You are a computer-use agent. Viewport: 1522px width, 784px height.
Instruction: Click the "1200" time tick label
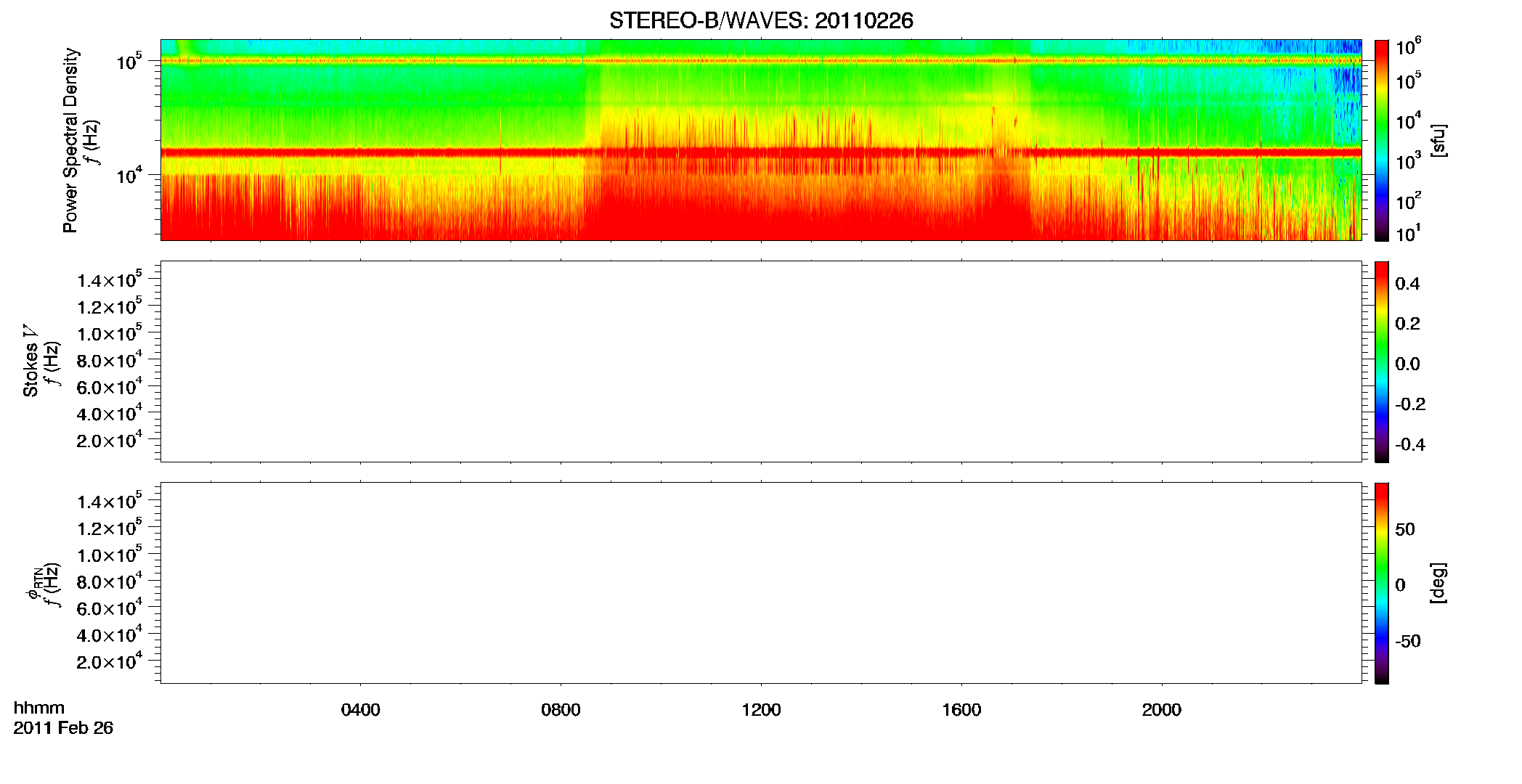[761, 710]
